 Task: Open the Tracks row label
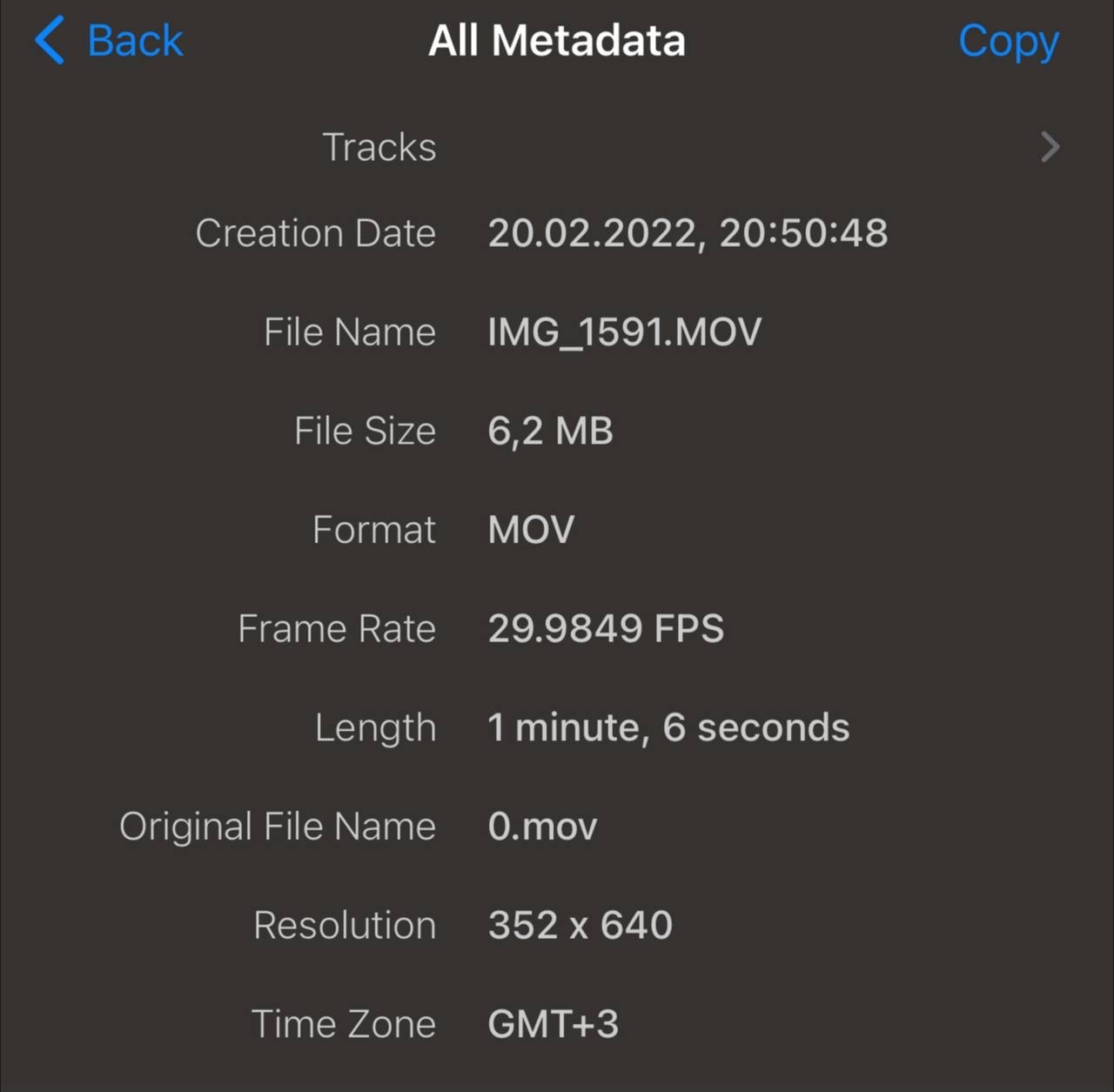[x=379, y=147]
